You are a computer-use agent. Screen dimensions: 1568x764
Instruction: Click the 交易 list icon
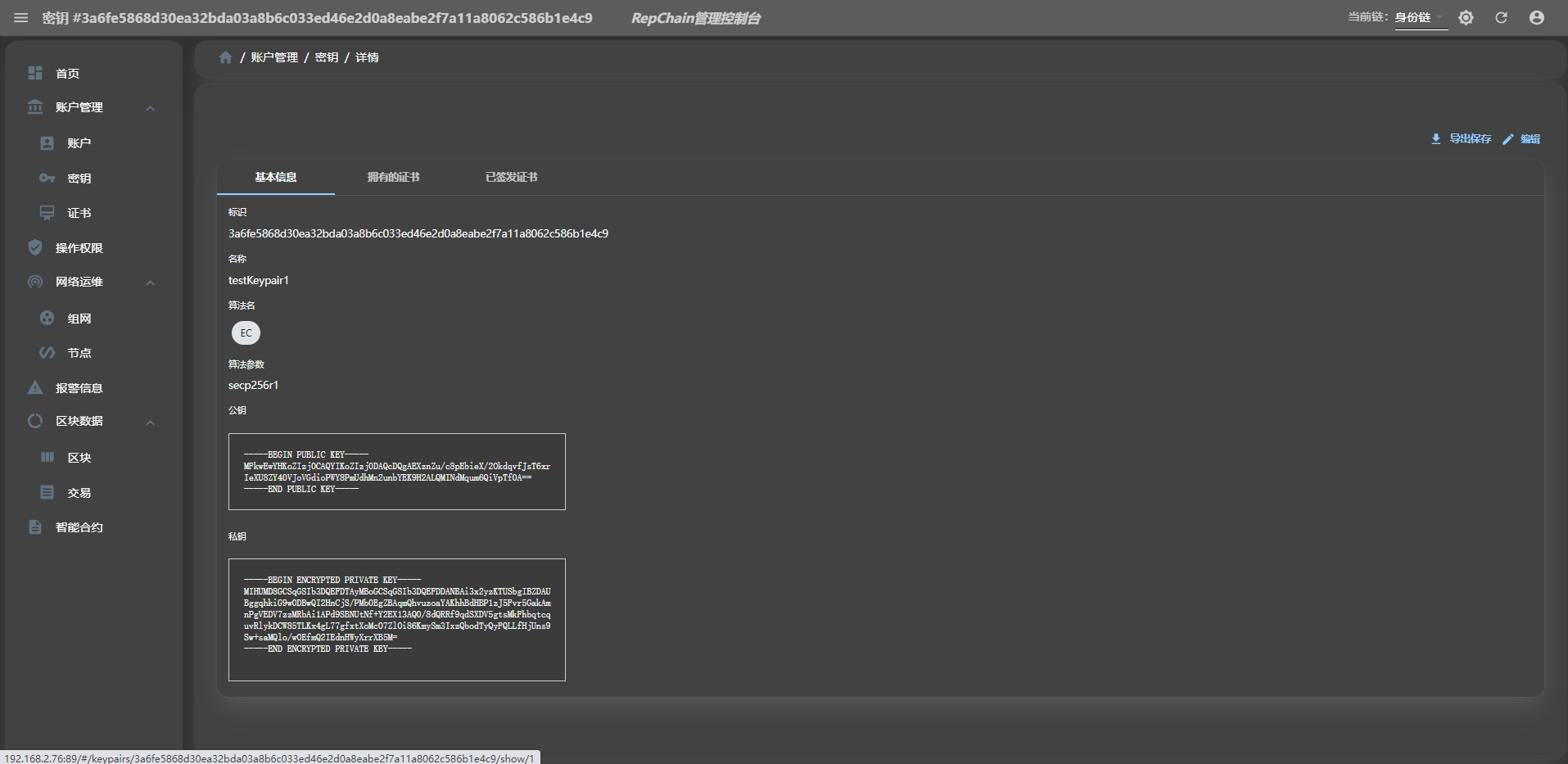point(47,492)
